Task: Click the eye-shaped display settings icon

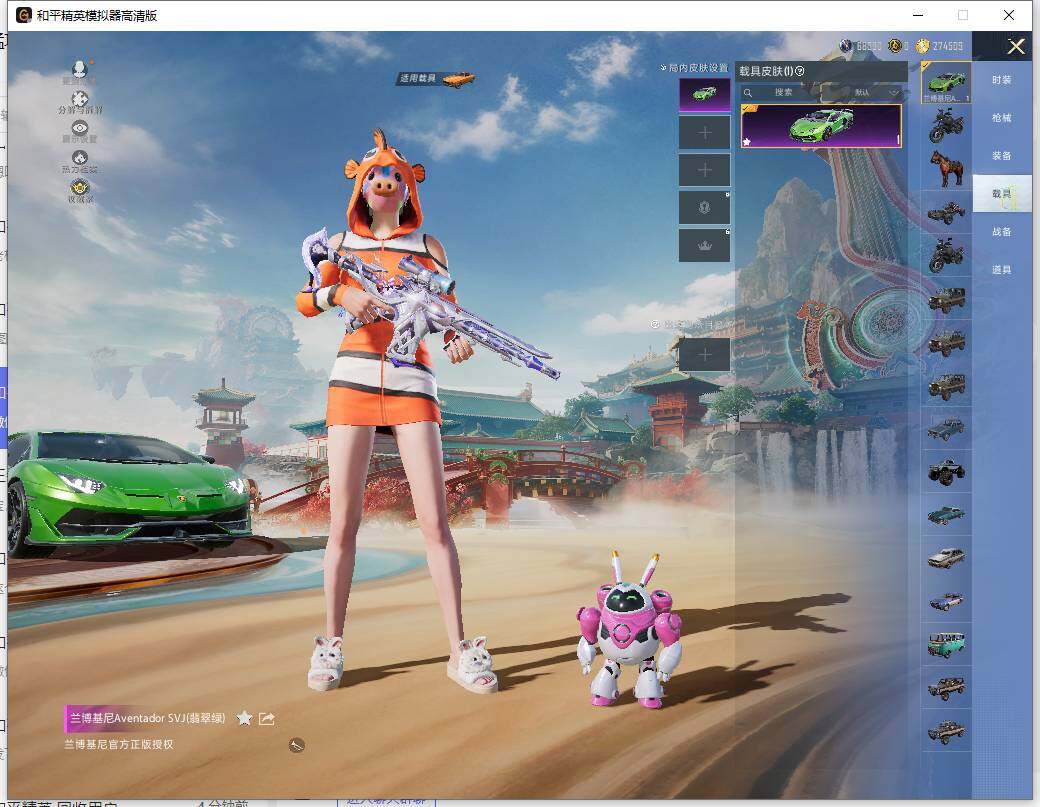Action: click(x=80, y=129)
